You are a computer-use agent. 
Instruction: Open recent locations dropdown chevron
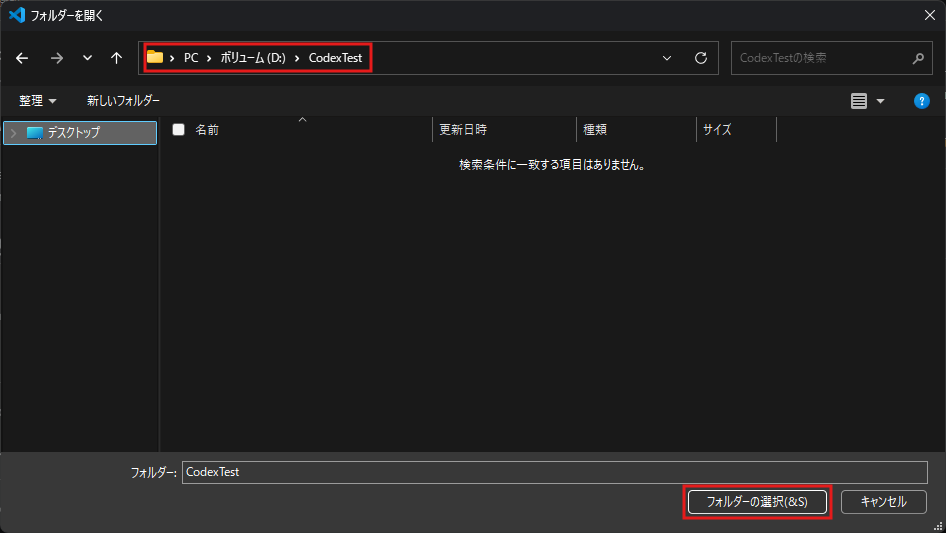click(87, 58)
